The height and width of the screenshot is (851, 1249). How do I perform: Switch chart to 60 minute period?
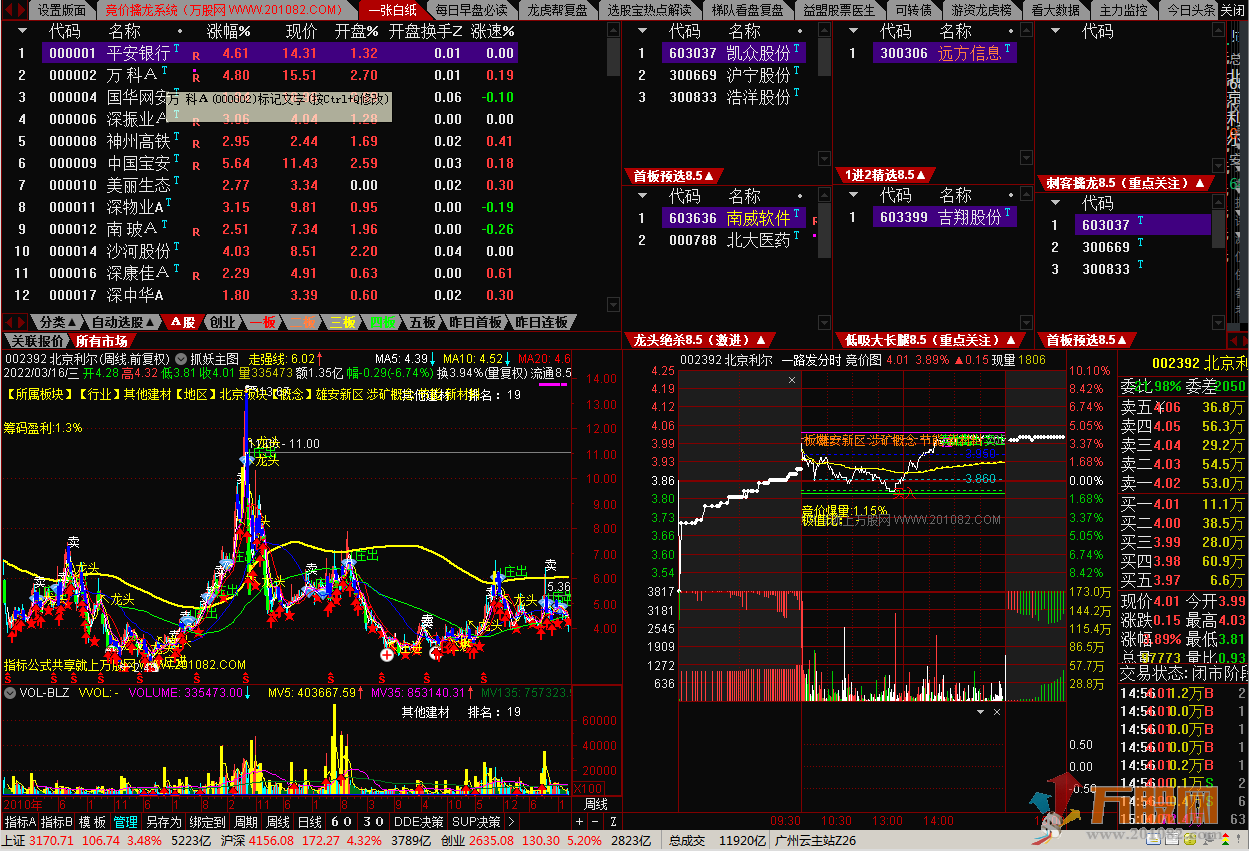point(341,821)
